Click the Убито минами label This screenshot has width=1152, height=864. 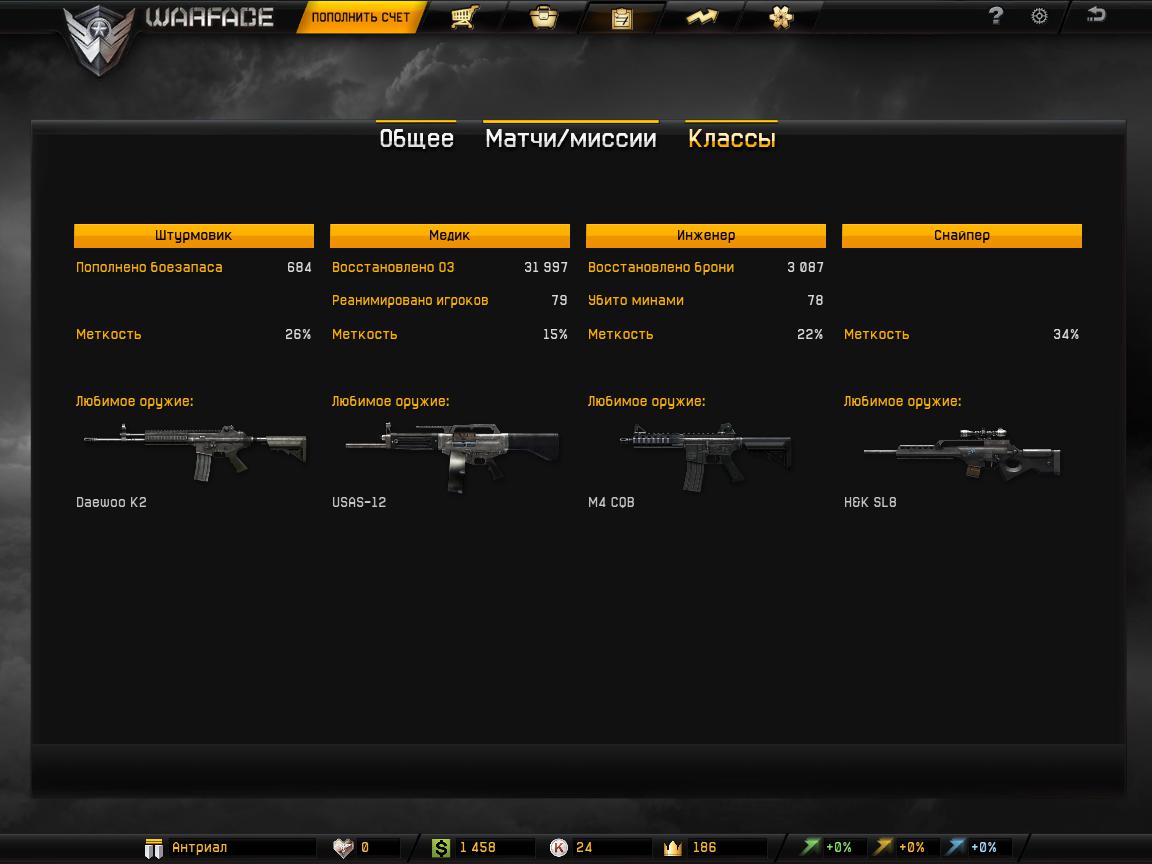click(x=636, y=300)
